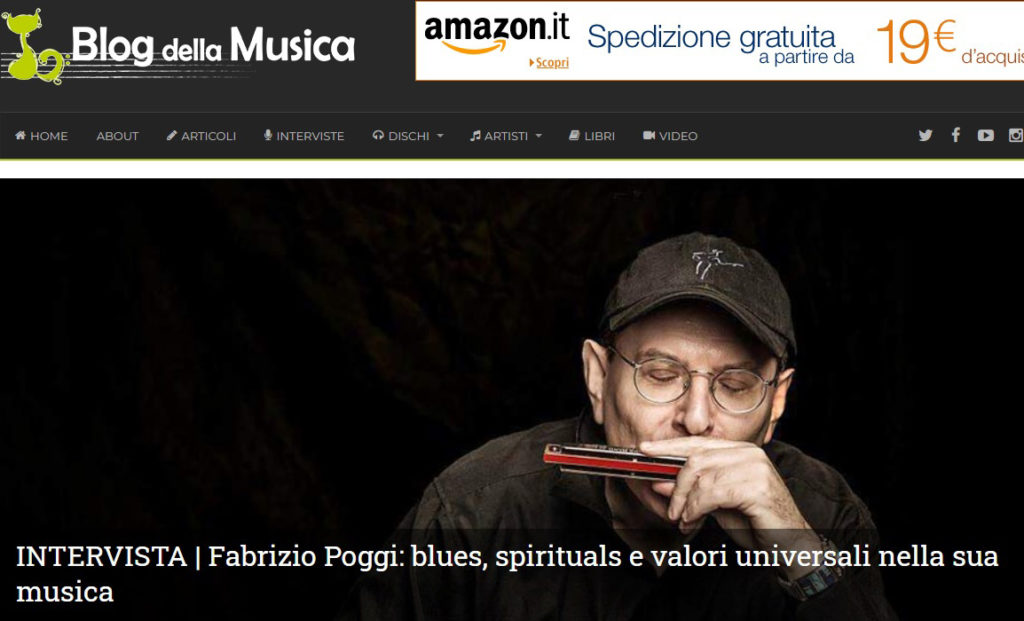Image resolution: width=1024 pixels, height=621 pixels.
Task: Open the DISCHI menu item
Action: point(408,136)
